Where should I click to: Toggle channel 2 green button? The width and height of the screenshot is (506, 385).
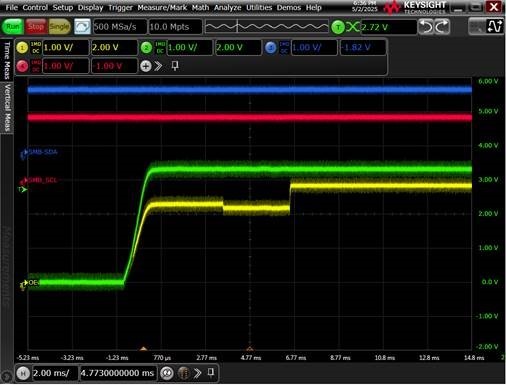click(x=146, y=48)
